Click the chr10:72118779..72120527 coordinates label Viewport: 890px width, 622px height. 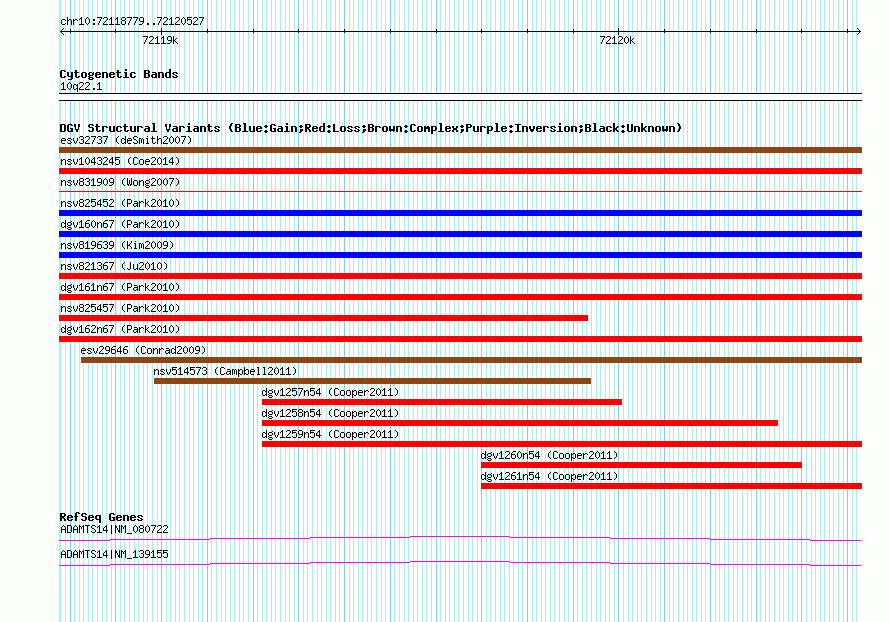(132, 22)
